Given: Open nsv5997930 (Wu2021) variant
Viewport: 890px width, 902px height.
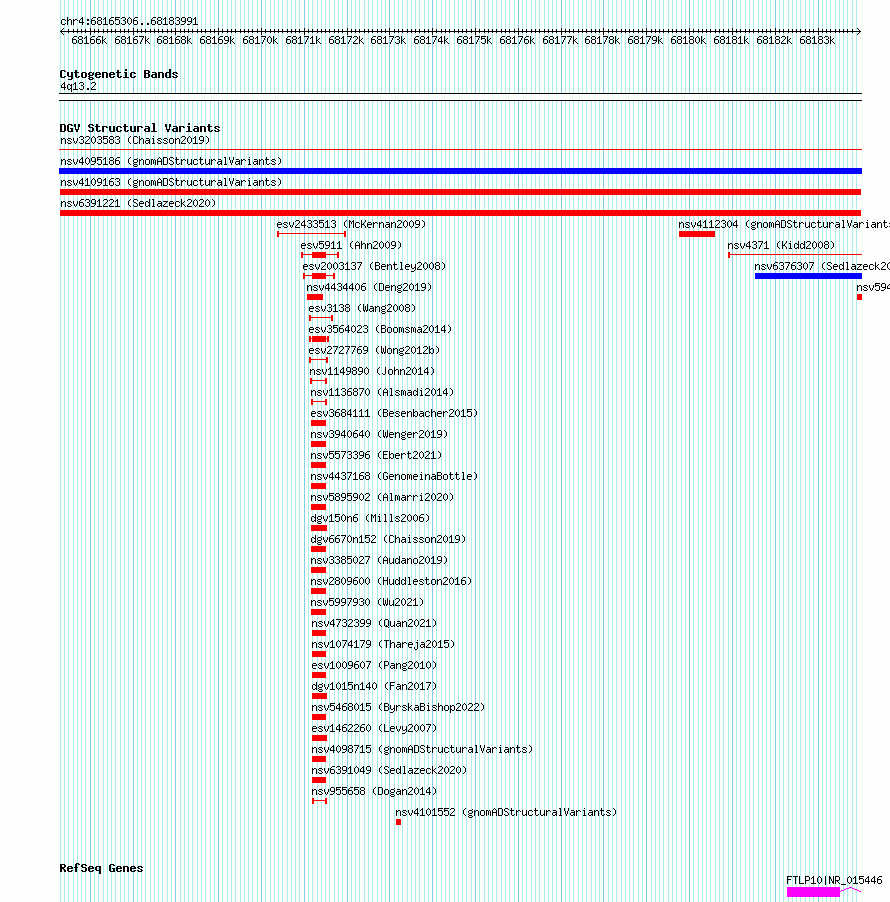Looking at the screenshot, I should click(367, 602).
